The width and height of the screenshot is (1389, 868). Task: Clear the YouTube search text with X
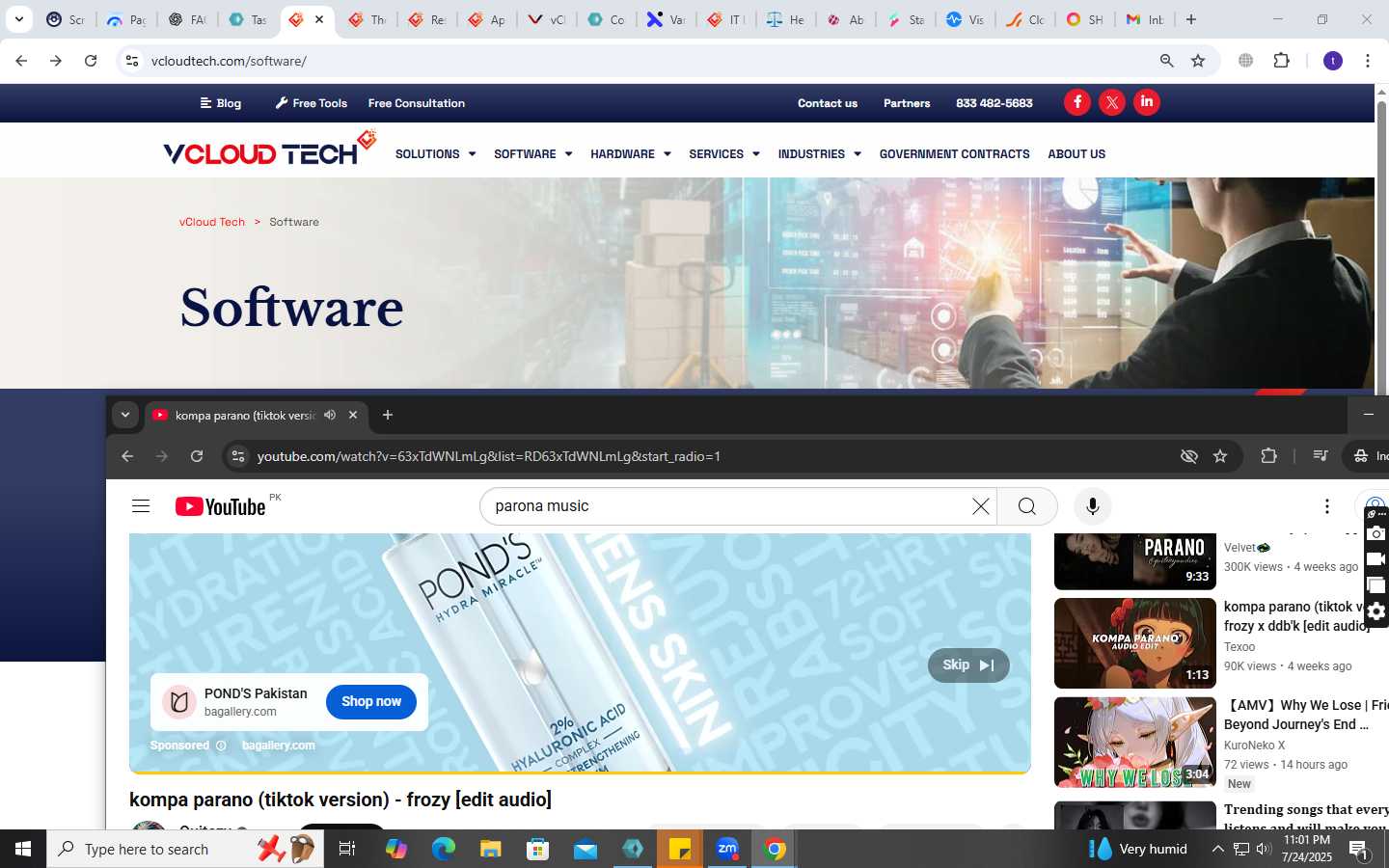pyautogui.click(x=980, y=506)
